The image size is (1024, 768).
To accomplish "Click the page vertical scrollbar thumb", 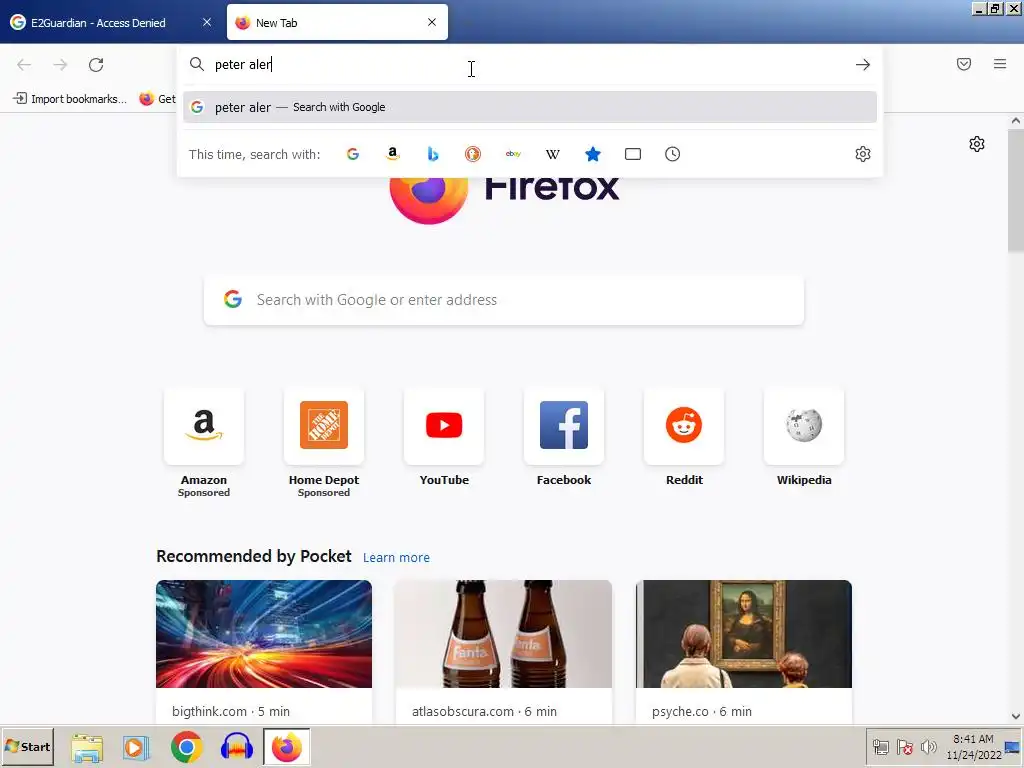I will tap(1016, 191).
